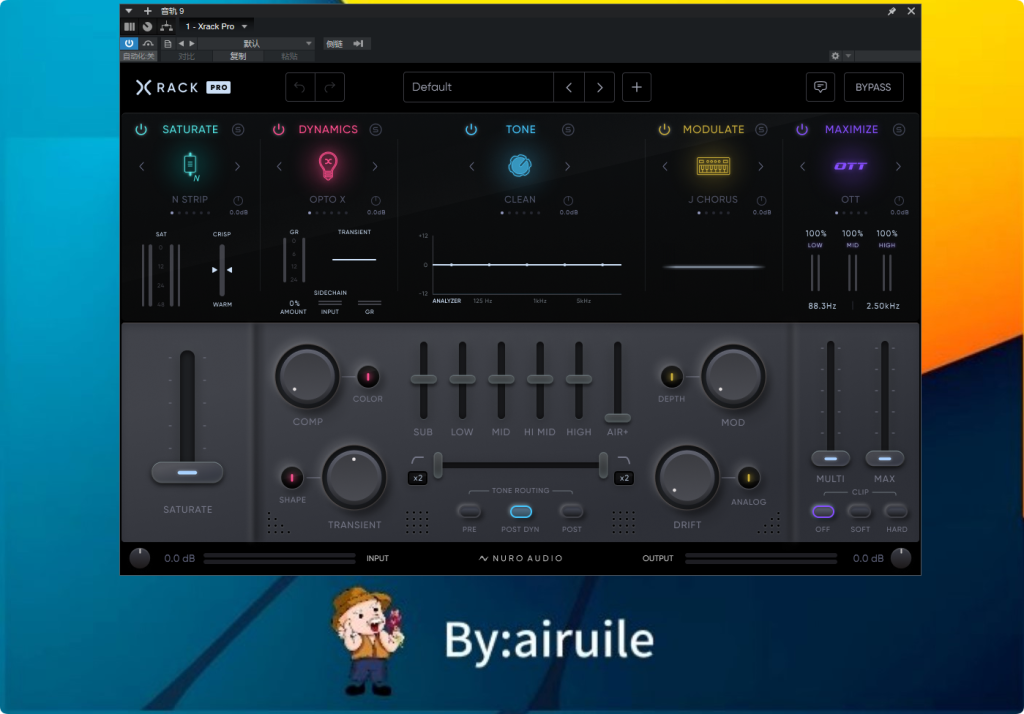Click the SATURATE fader handle

point(187,472)
